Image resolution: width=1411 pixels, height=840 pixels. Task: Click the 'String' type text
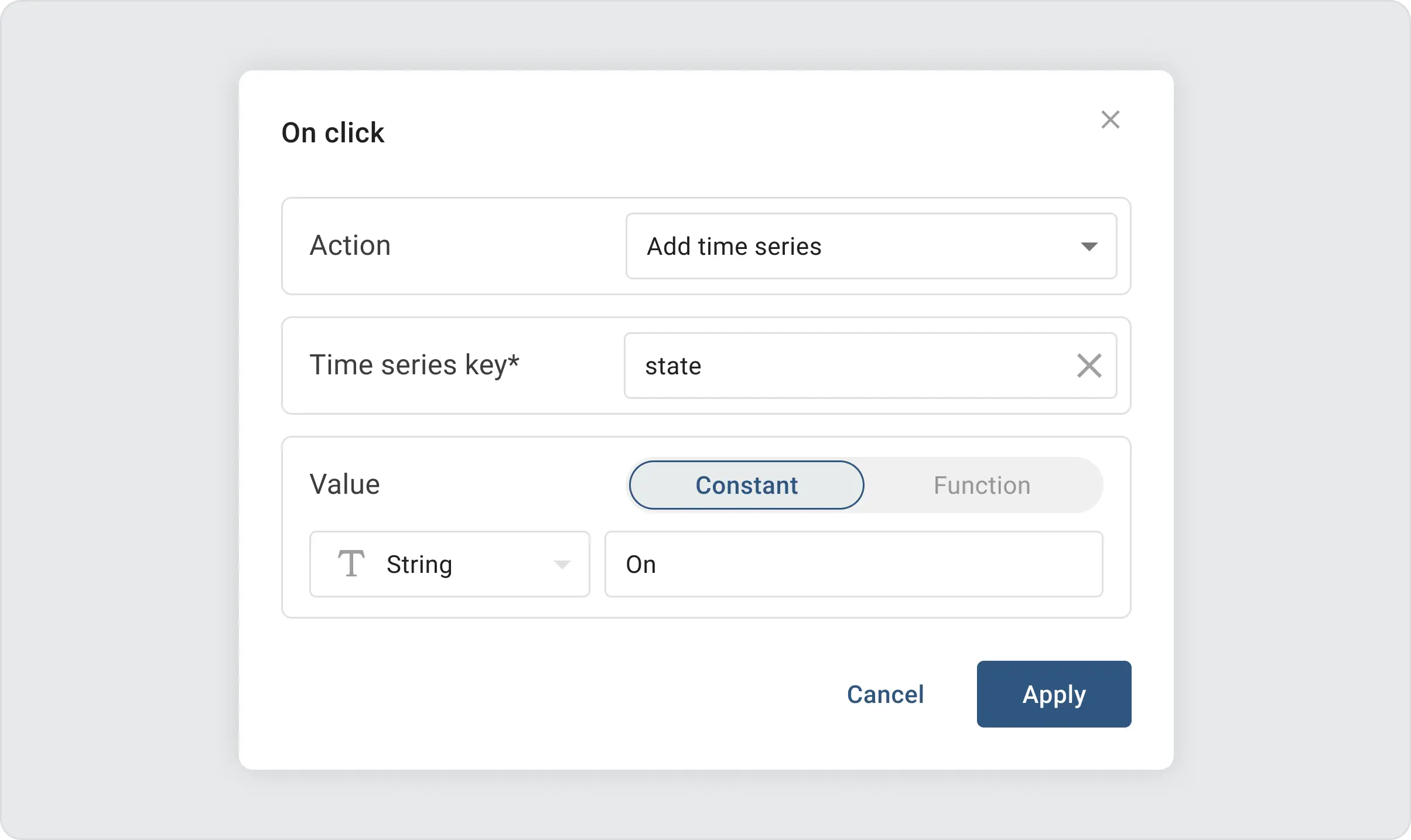pyautogui.click(x=419, y=565)
